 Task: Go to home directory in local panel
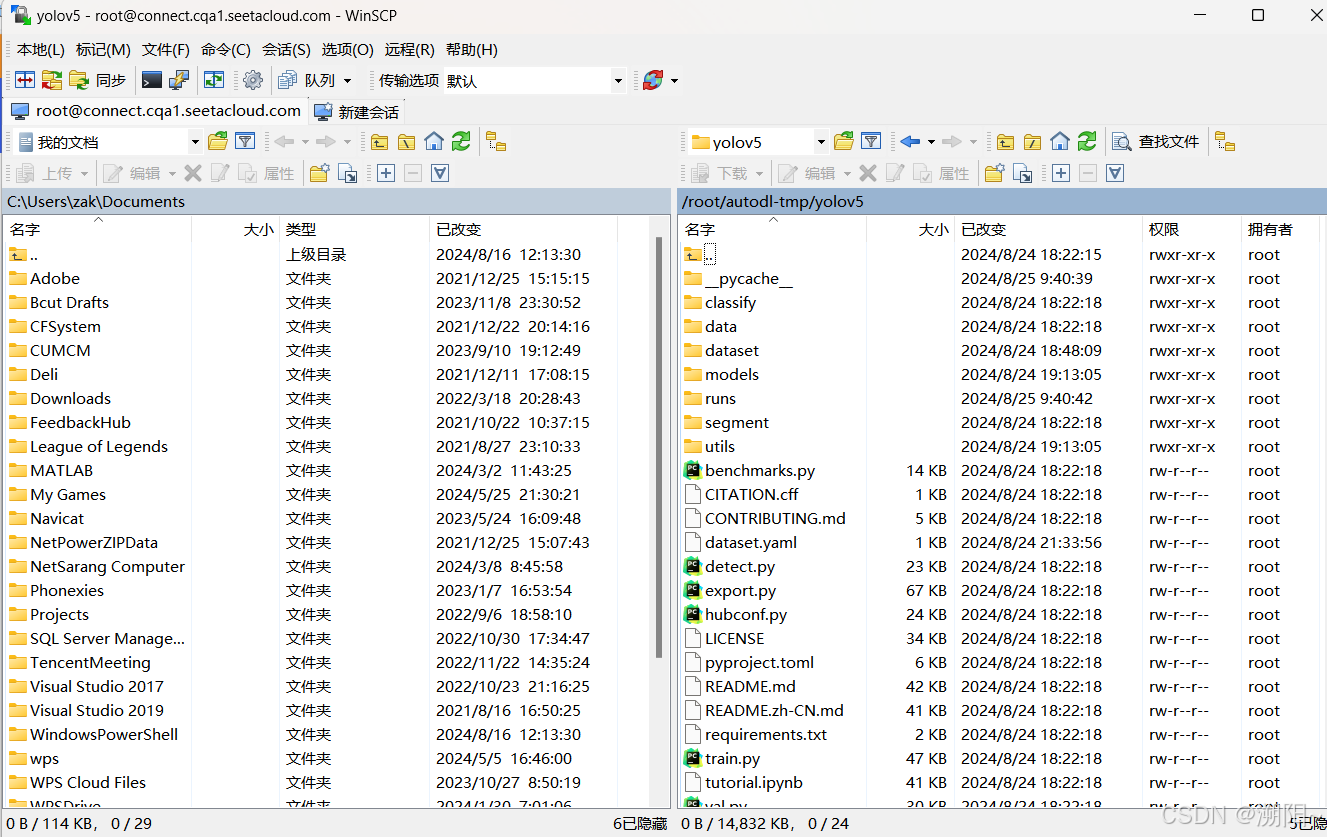point(434,142)
